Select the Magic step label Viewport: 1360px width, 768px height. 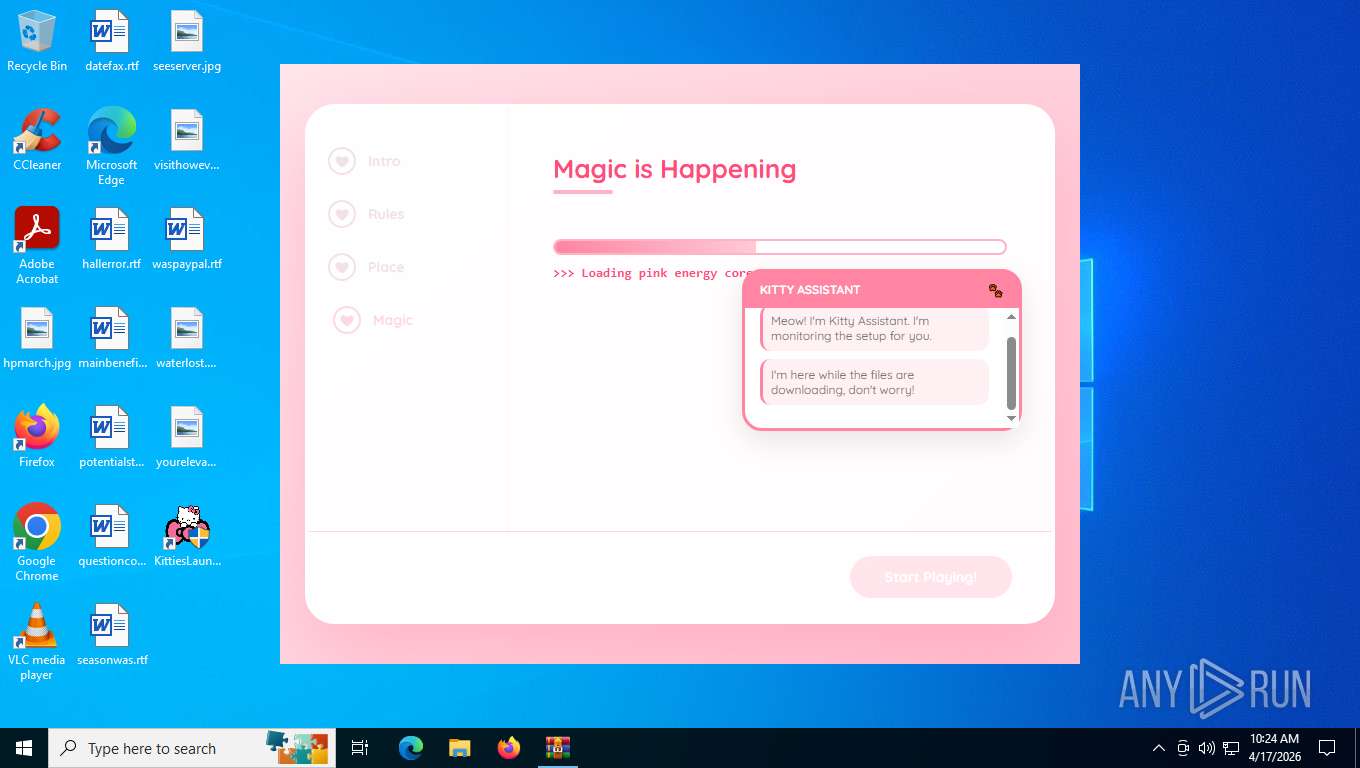pos(392,320)
